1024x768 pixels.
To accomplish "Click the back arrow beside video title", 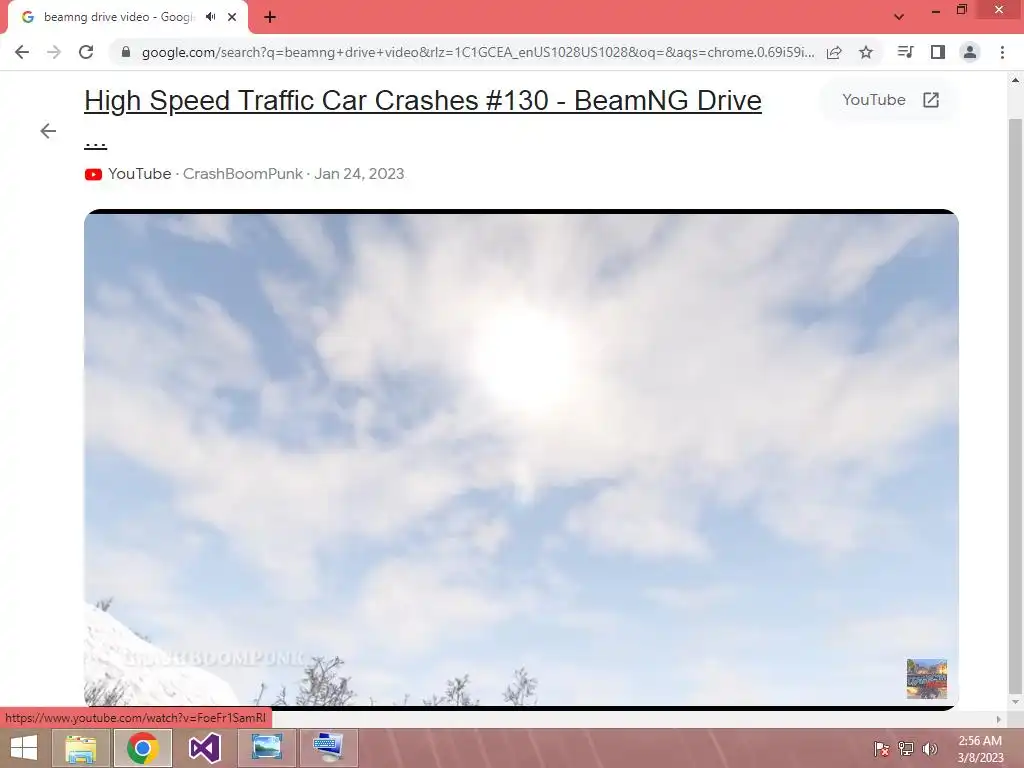I will [x=48, y=131].
